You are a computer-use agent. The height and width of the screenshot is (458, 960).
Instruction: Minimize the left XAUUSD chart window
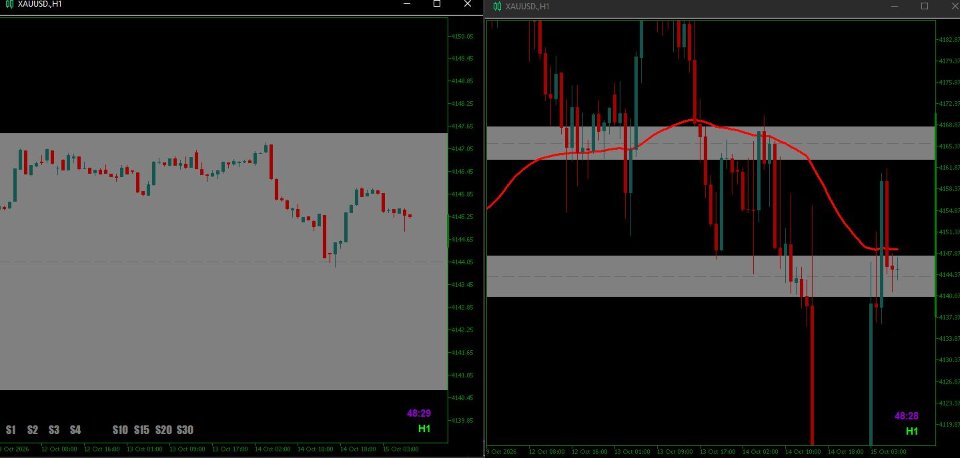[x=407, y=4]
